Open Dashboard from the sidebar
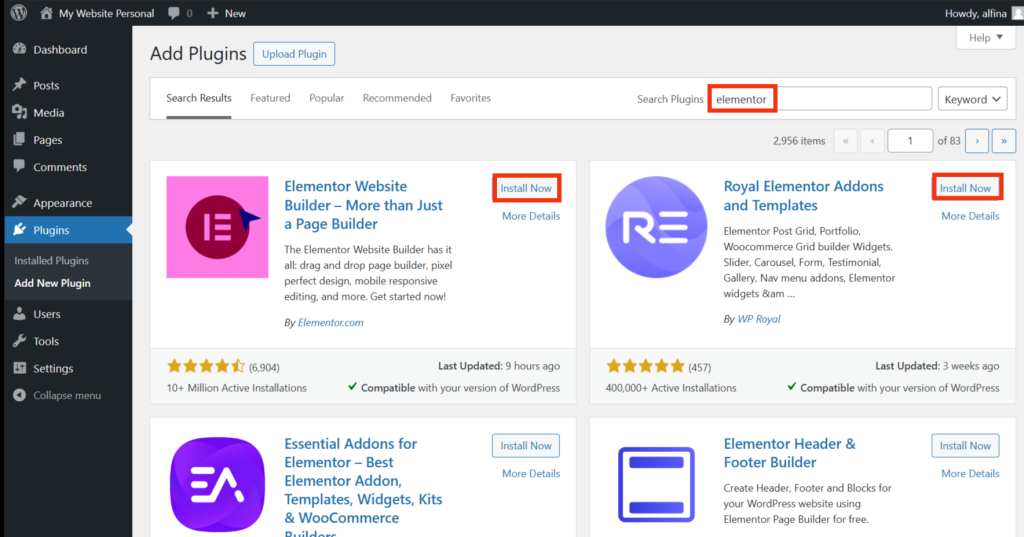The height and width of the screenshot is (537, 1024). (59, 50)
